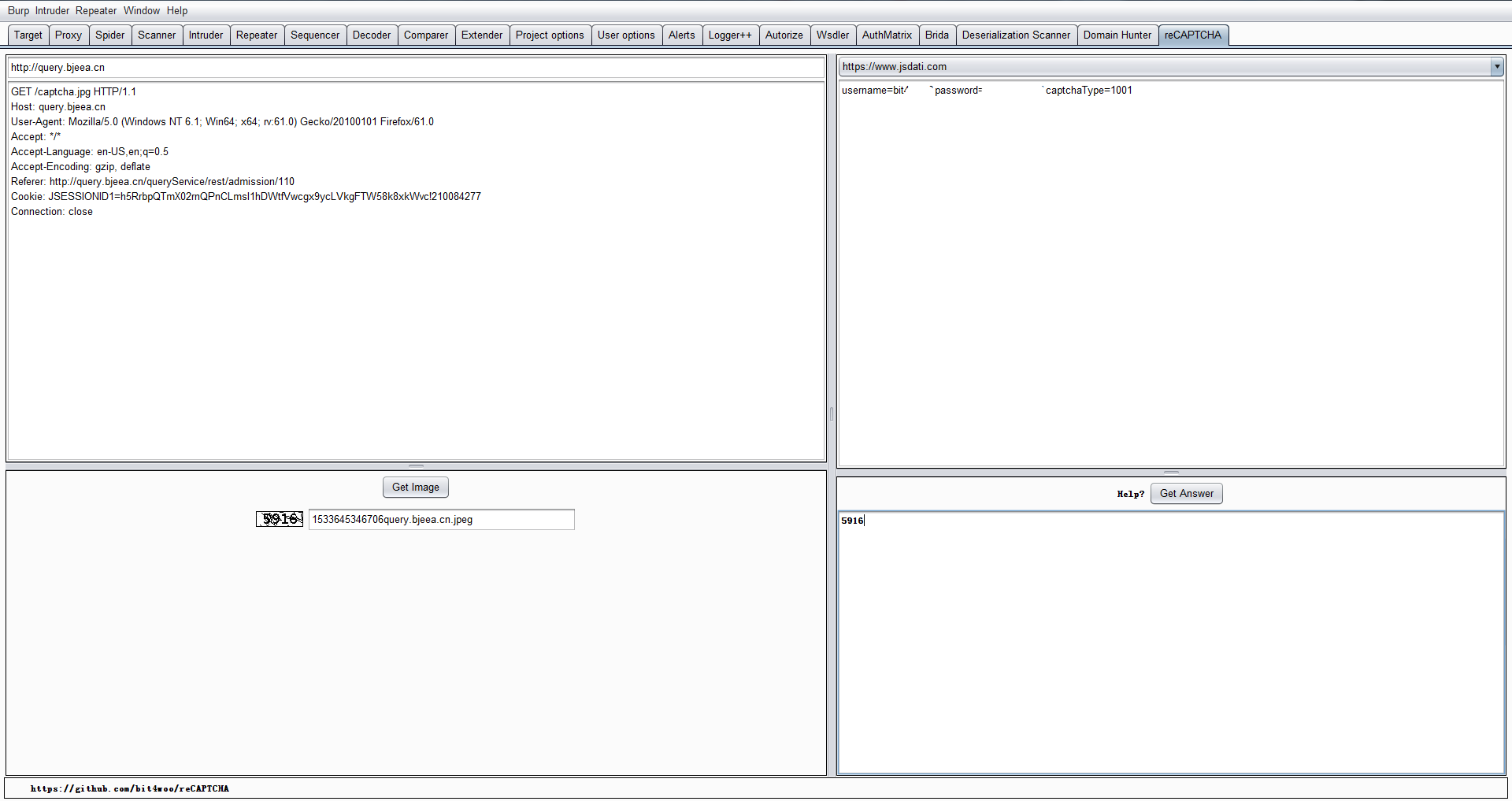Open the Domain Hunter tab

[1117, 35]
